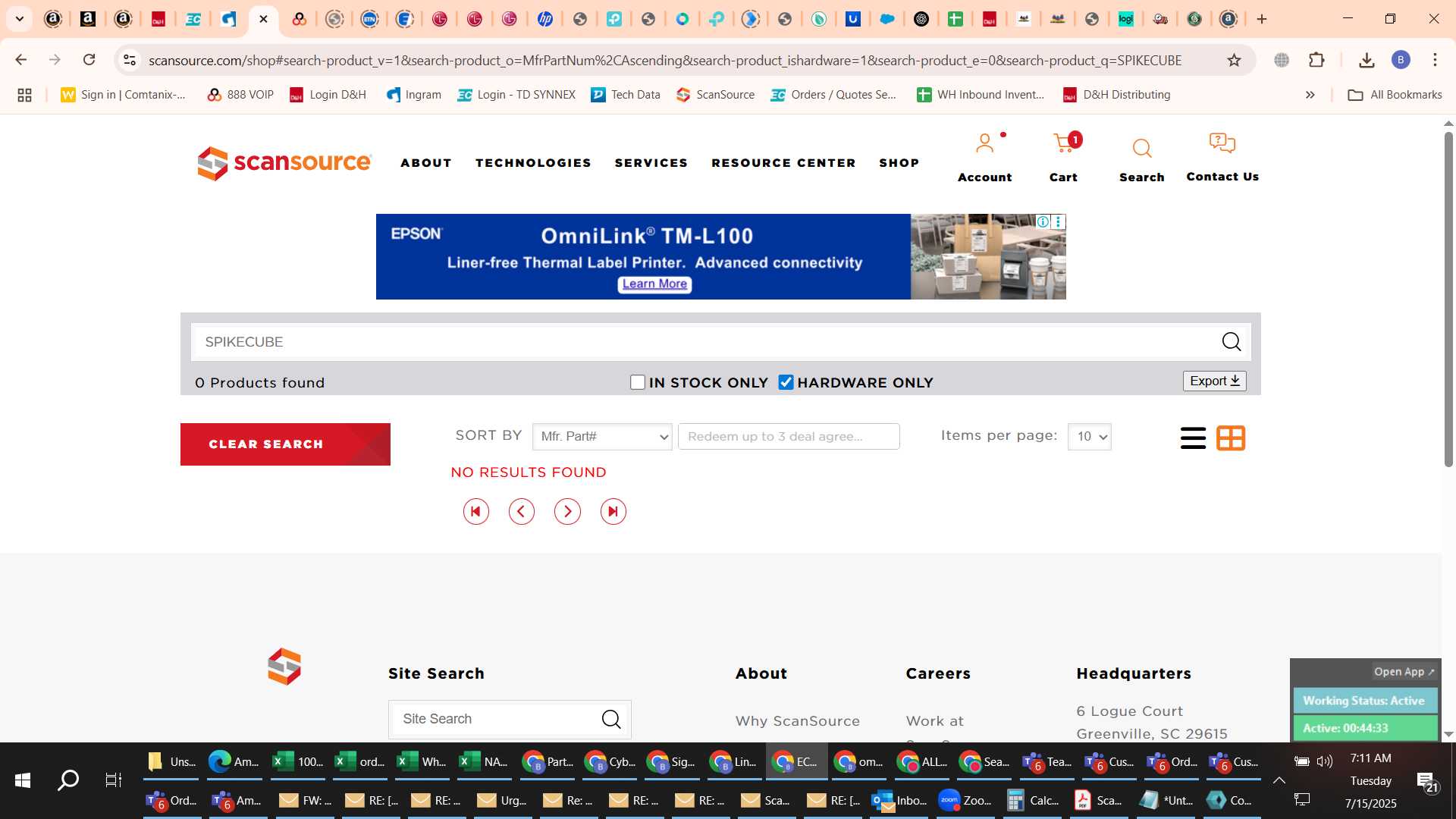Go to next results page arrow
Viewport: 1456px width, 819px height.
567,512
